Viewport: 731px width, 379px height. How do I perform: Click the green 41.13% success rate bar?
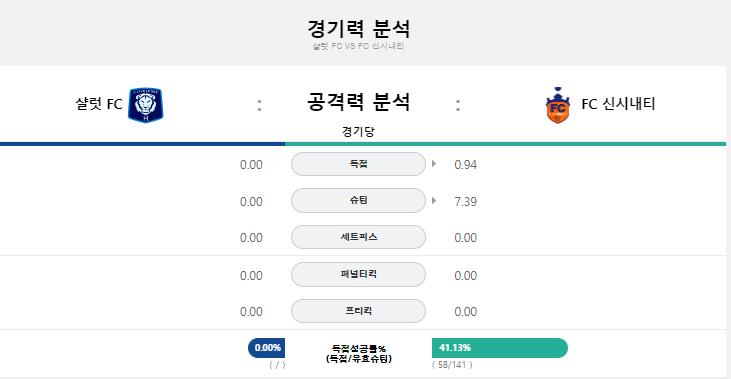point(500,348)
